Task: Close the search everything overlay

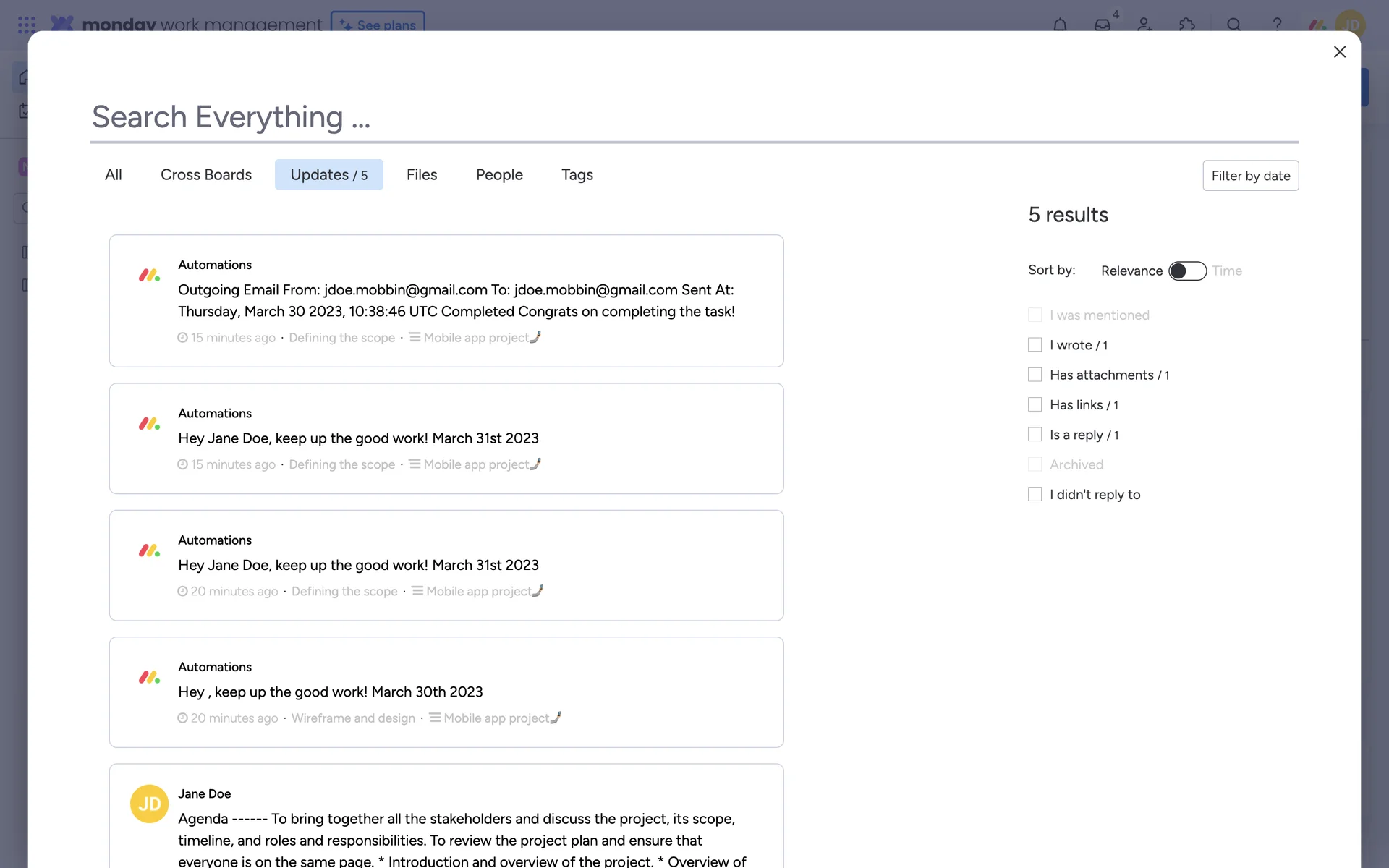Action: click(1339, 52)
